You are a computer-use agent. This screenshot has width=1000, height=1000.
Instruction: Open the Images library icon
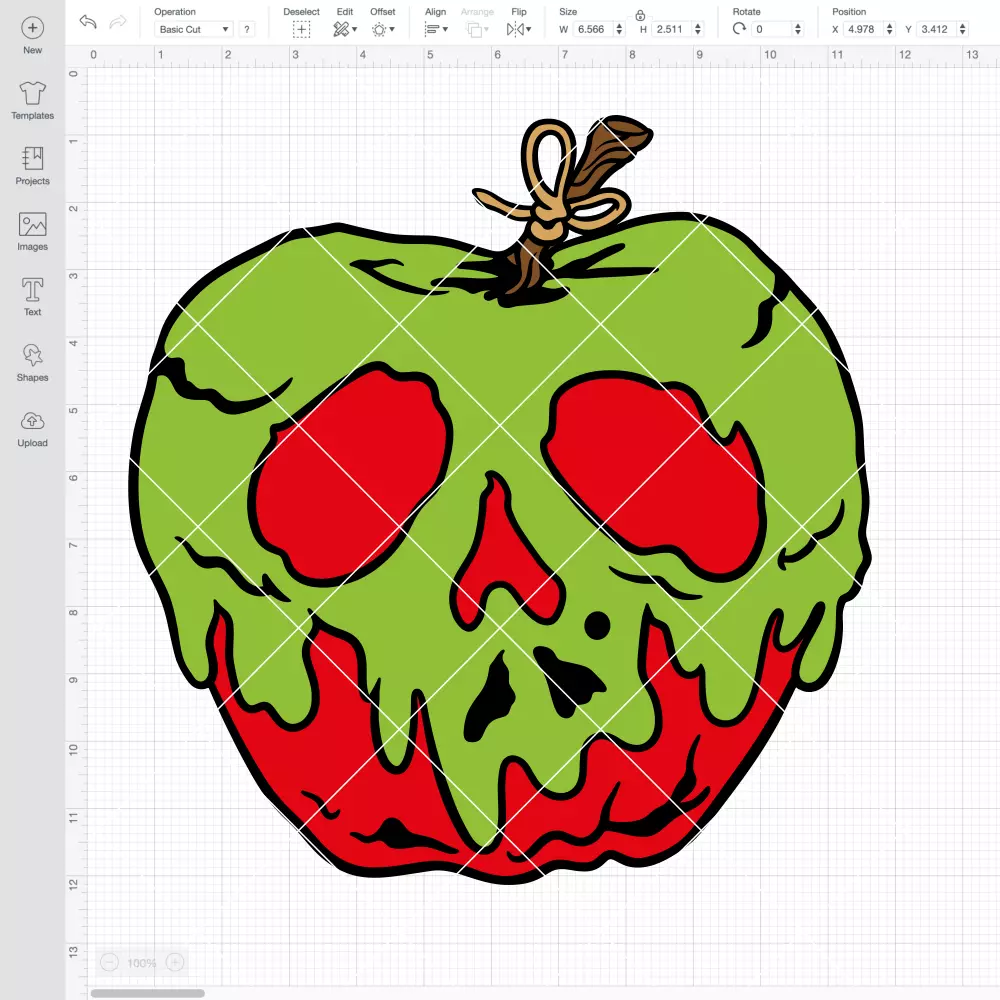33,224
